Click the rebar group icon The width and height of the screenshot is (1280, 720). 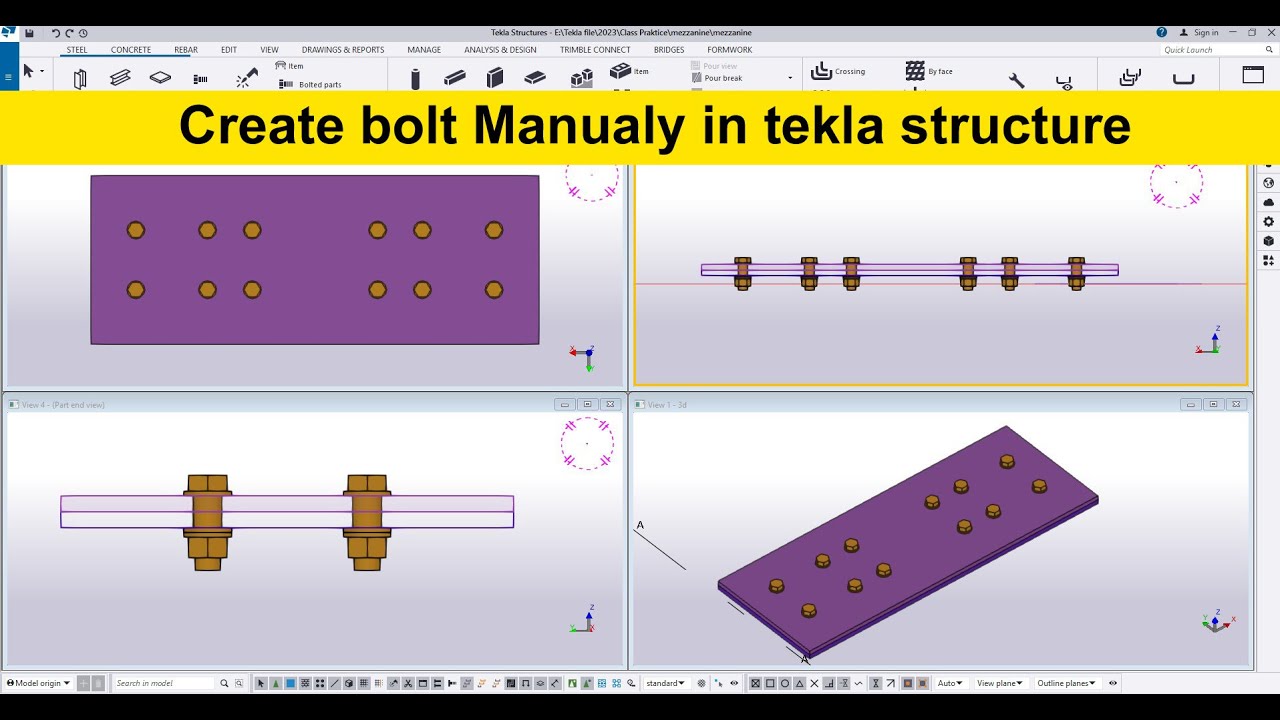pyautogui.click(x=1130, y=77)
